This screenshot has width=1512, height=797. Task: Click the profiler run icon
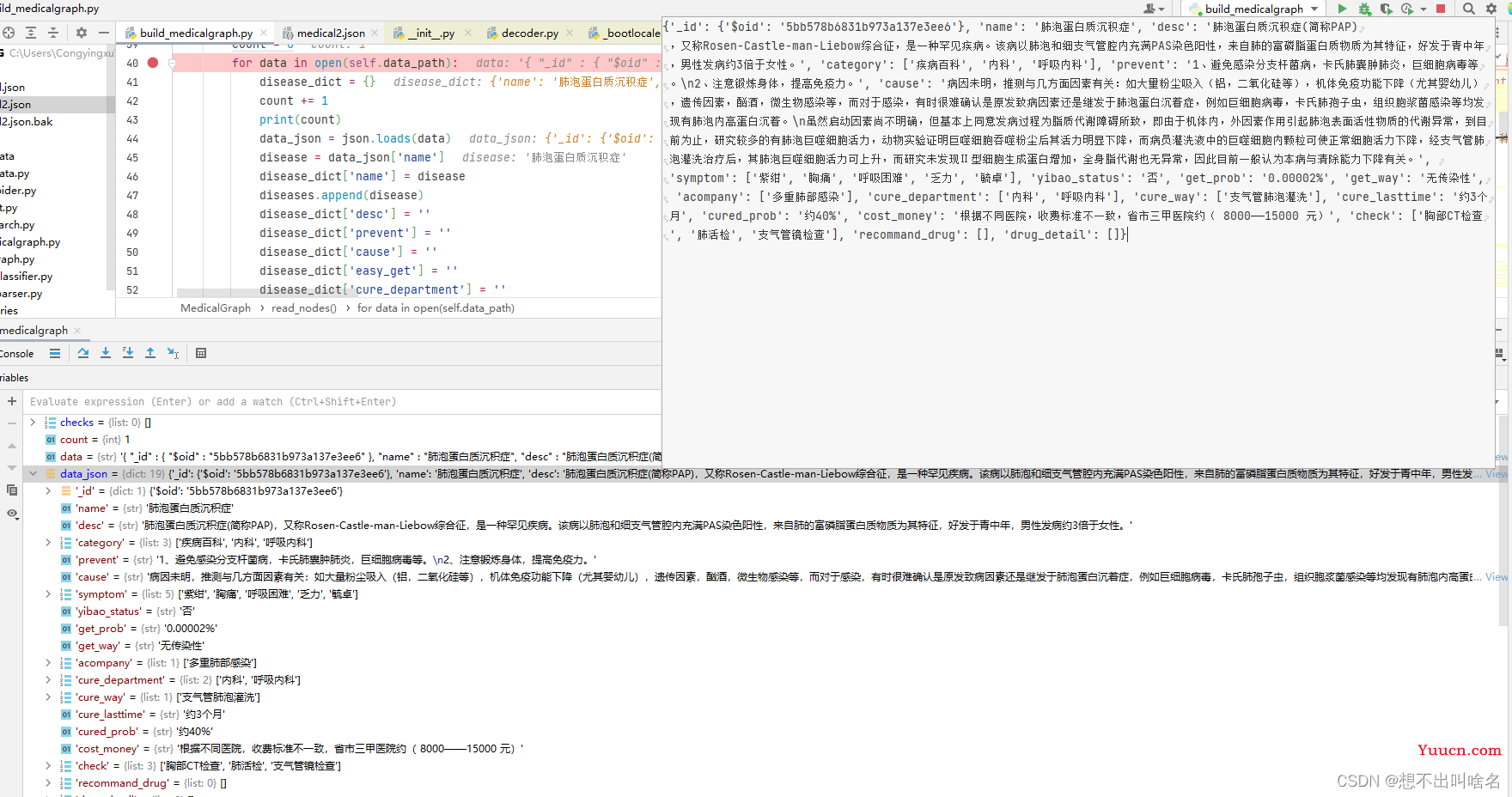pyautogui.click(x=1406, y=9)
